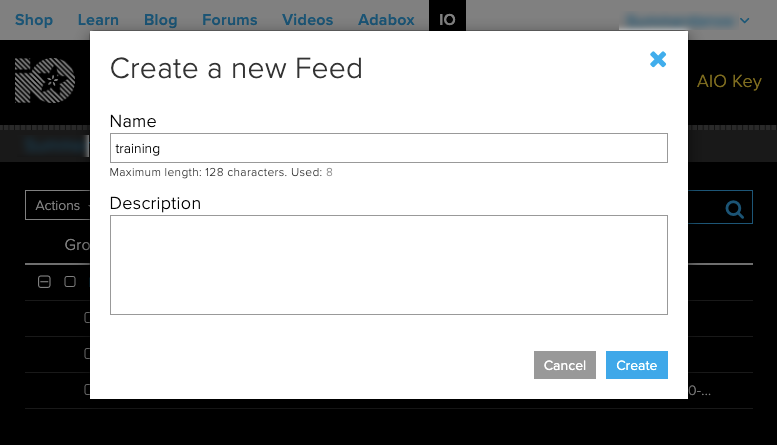The image size is (777, 445).
Task: Click the search magnifier icon
Action: pos(735,208)
